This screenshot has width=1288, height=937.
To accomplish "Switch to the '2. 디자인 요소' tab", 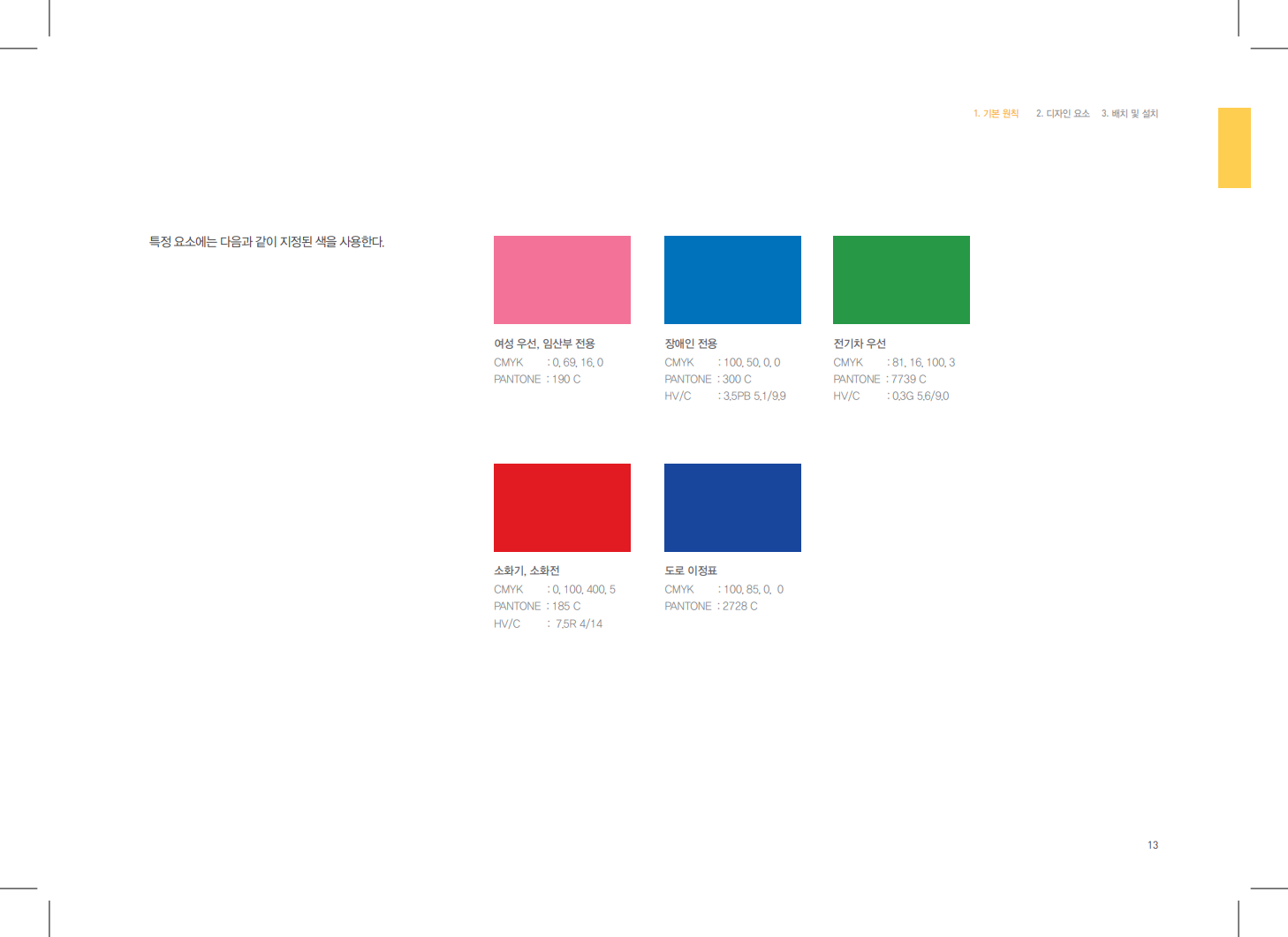I will click(x=1063, y=114).
